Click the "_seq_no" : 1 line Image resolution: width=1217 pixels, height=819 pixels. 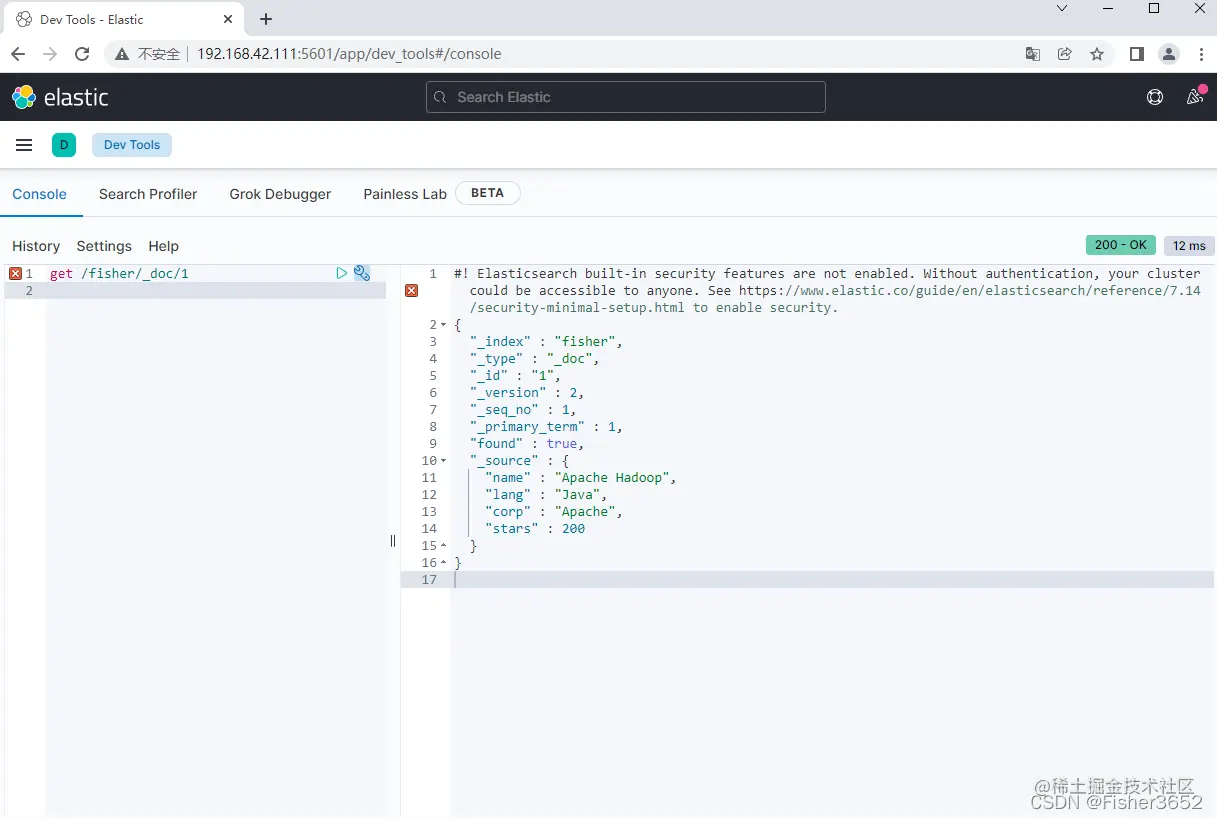point(523,409)
